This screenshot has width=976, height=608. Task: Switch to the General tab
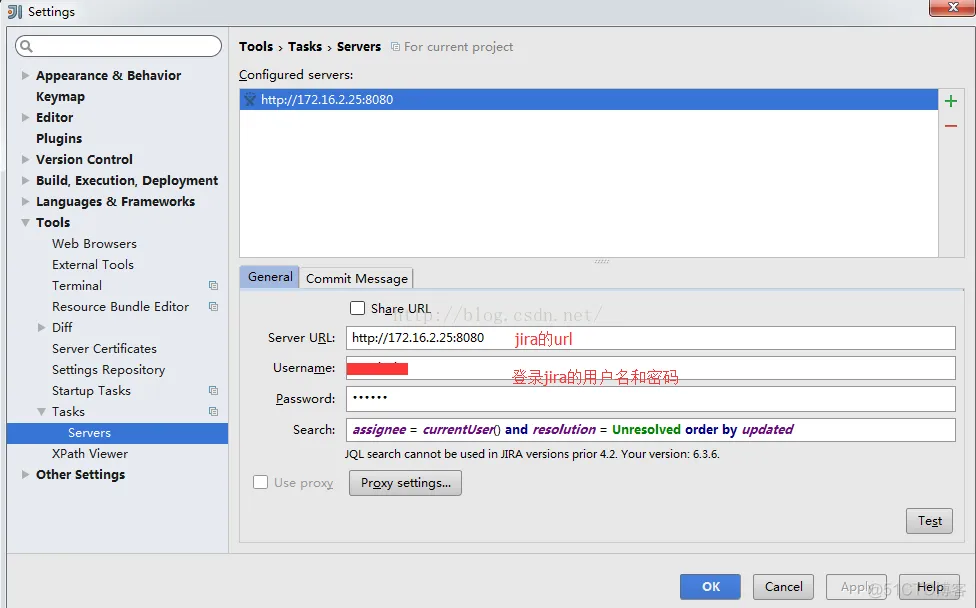pyautogui.click(x=270, y=277)
